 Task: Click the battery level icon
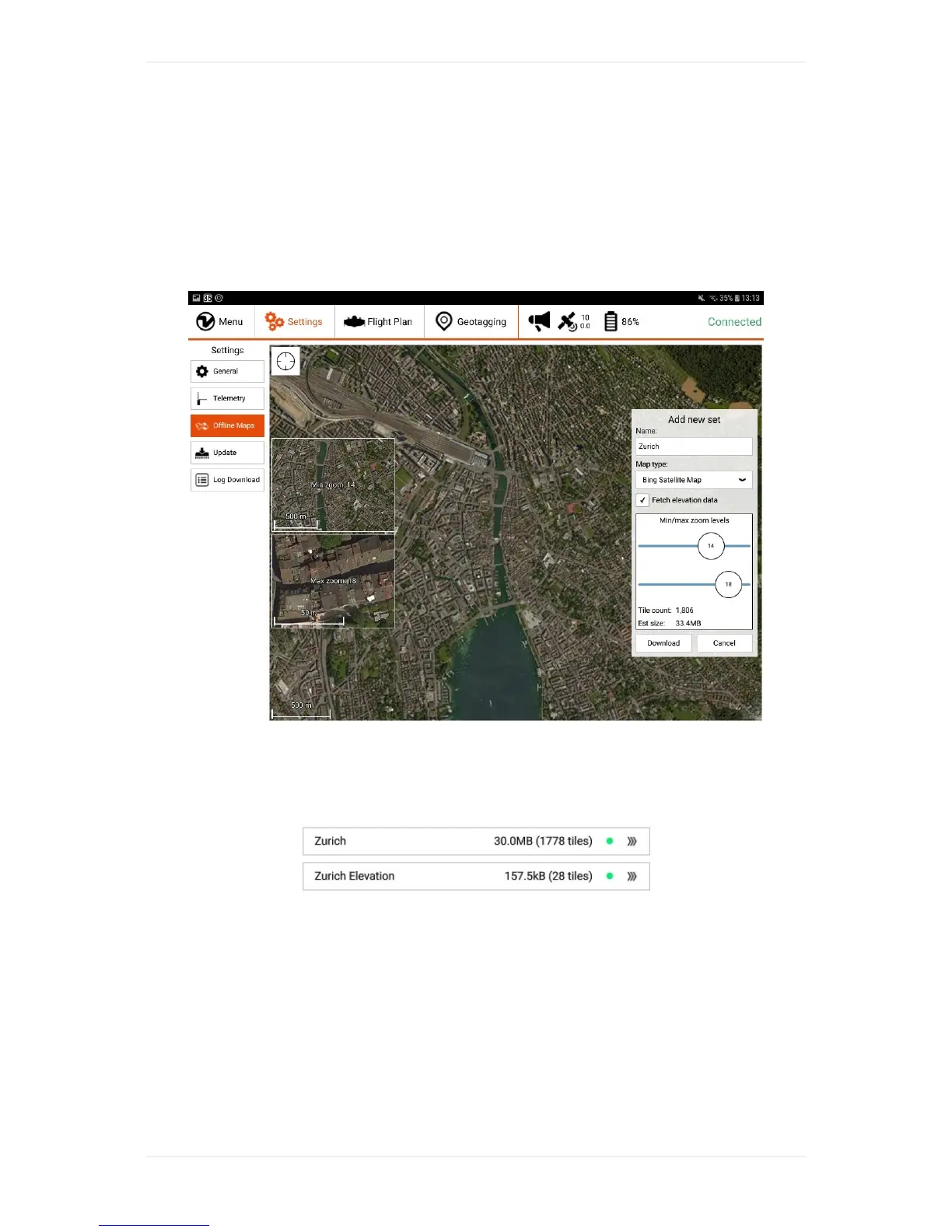tap(611, 321)
